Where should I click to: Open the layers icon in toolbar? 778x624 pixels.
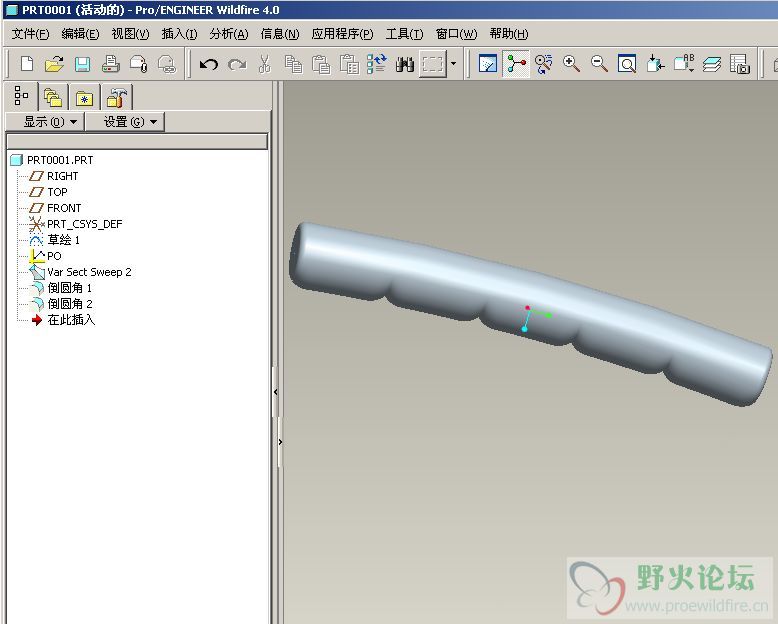tap(712, 64)
